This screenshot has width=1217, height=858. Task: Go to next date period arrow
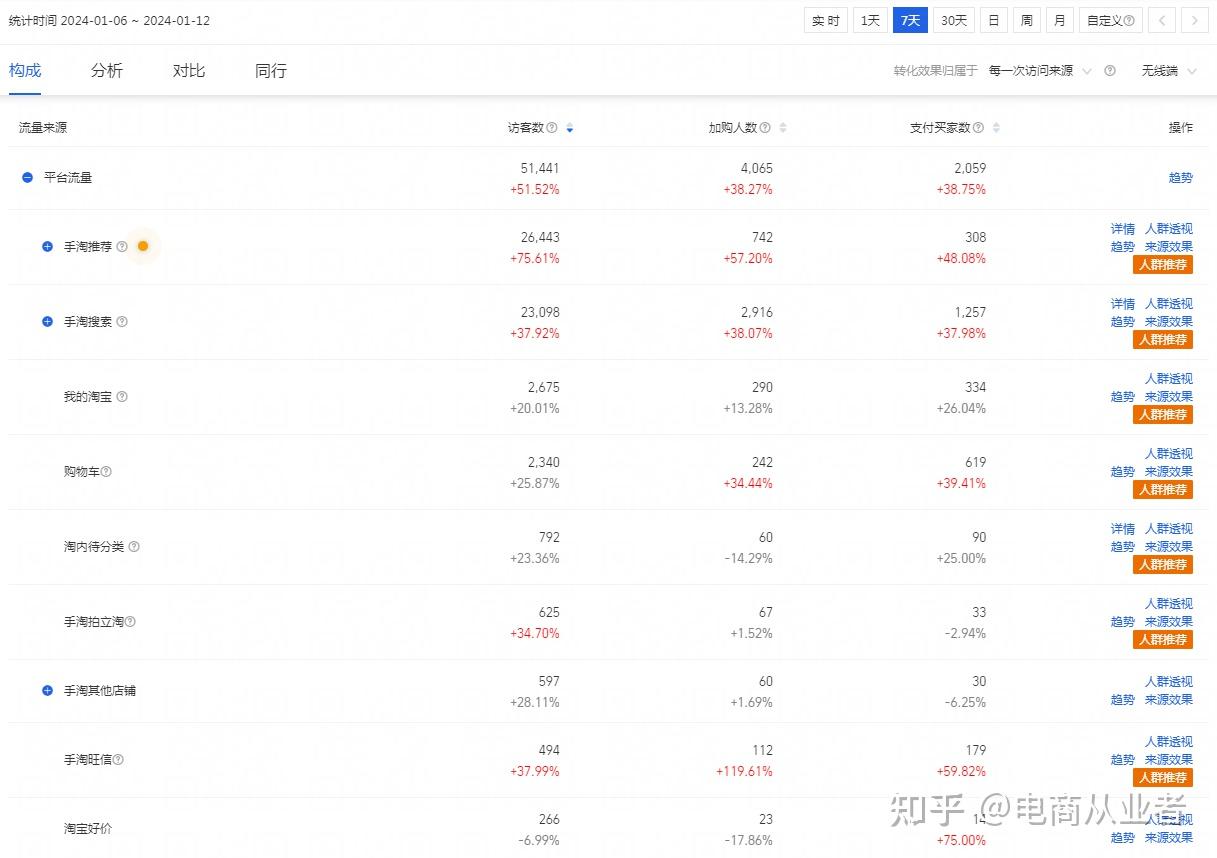click(1194, 20)
